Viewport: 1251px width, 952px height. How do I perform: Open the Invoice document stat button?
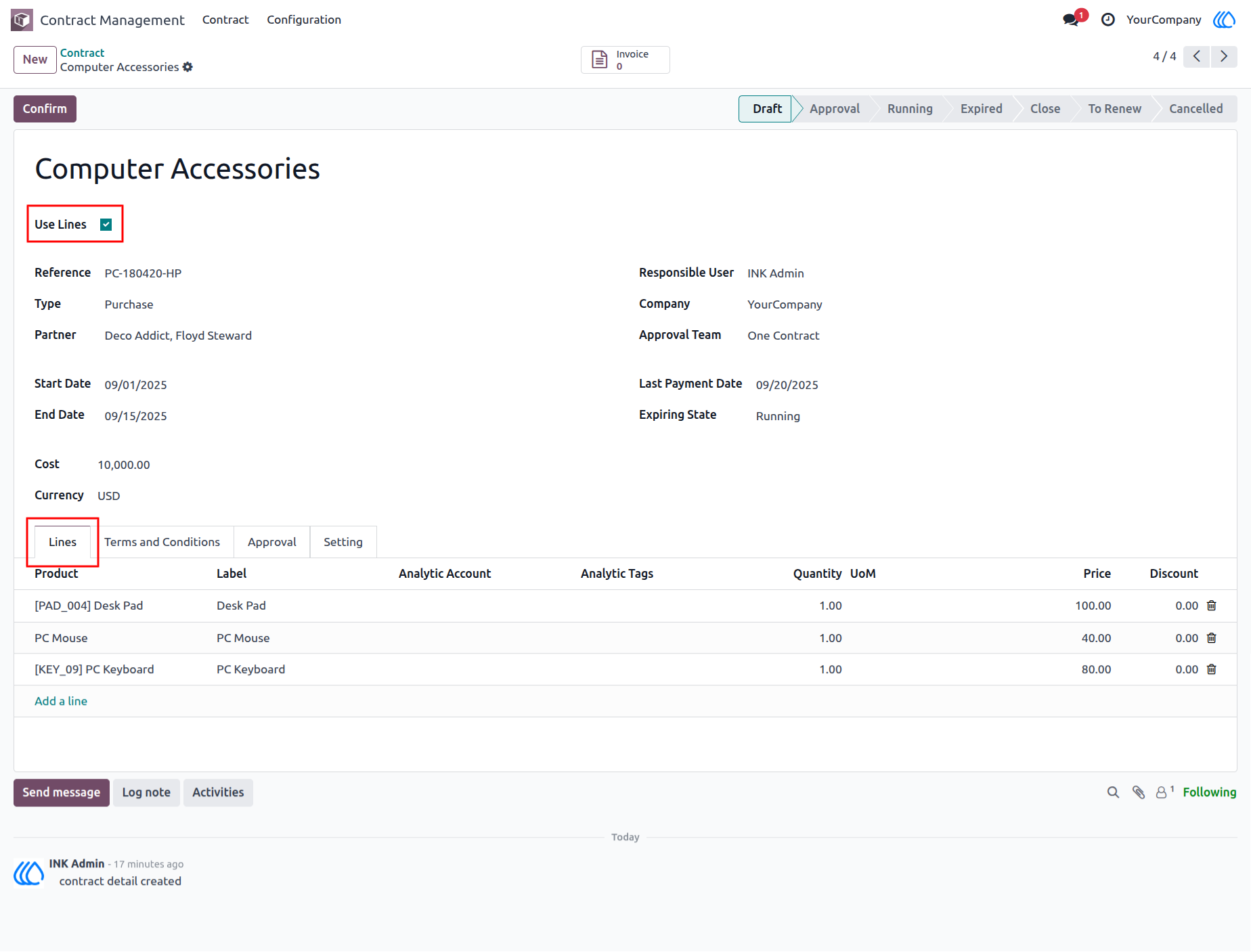(625, 60)
